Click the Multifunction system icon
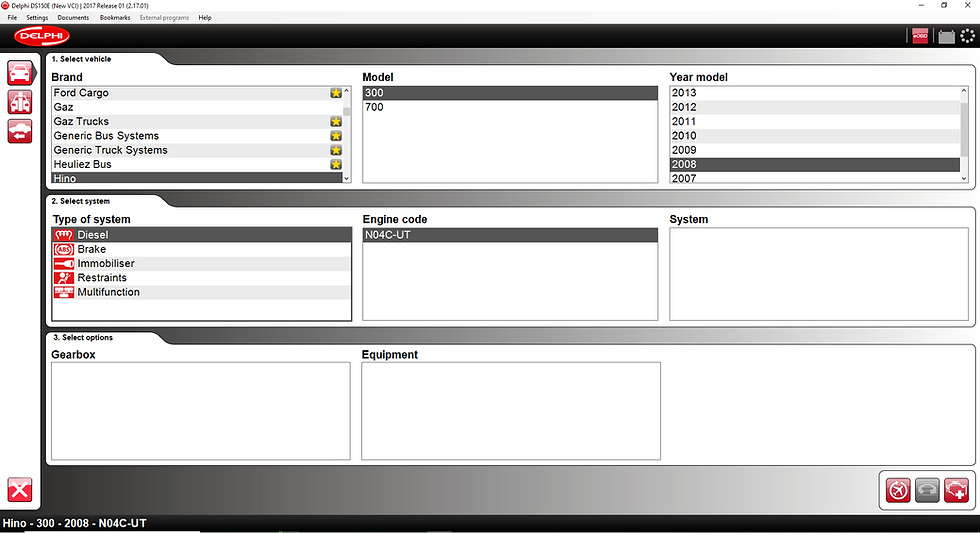980x533 pixels. click(x=64, y=292)
